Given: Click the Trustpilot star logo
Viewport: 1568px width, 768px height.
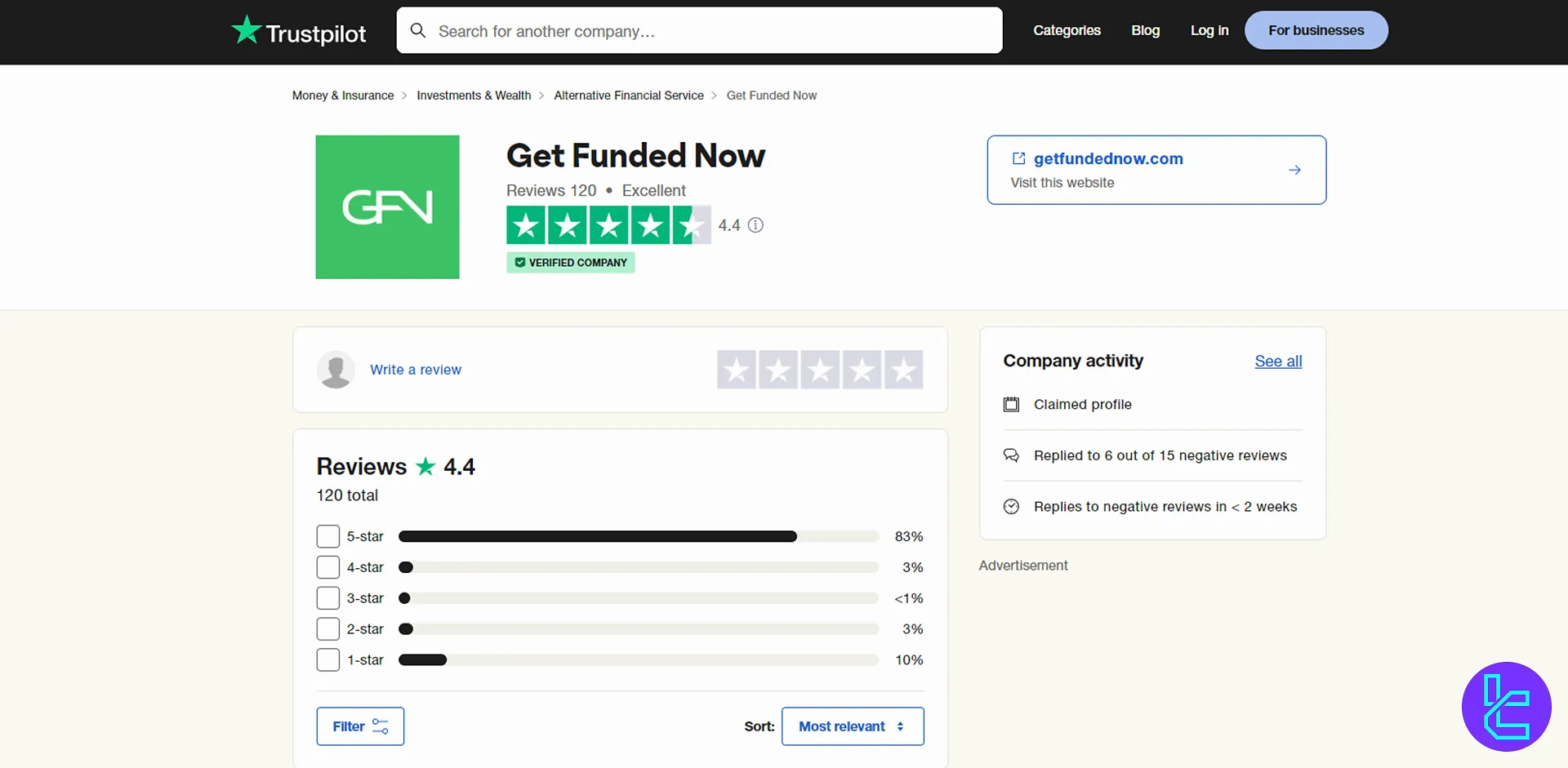Looking at the screenshot, I should pos(246,30).
